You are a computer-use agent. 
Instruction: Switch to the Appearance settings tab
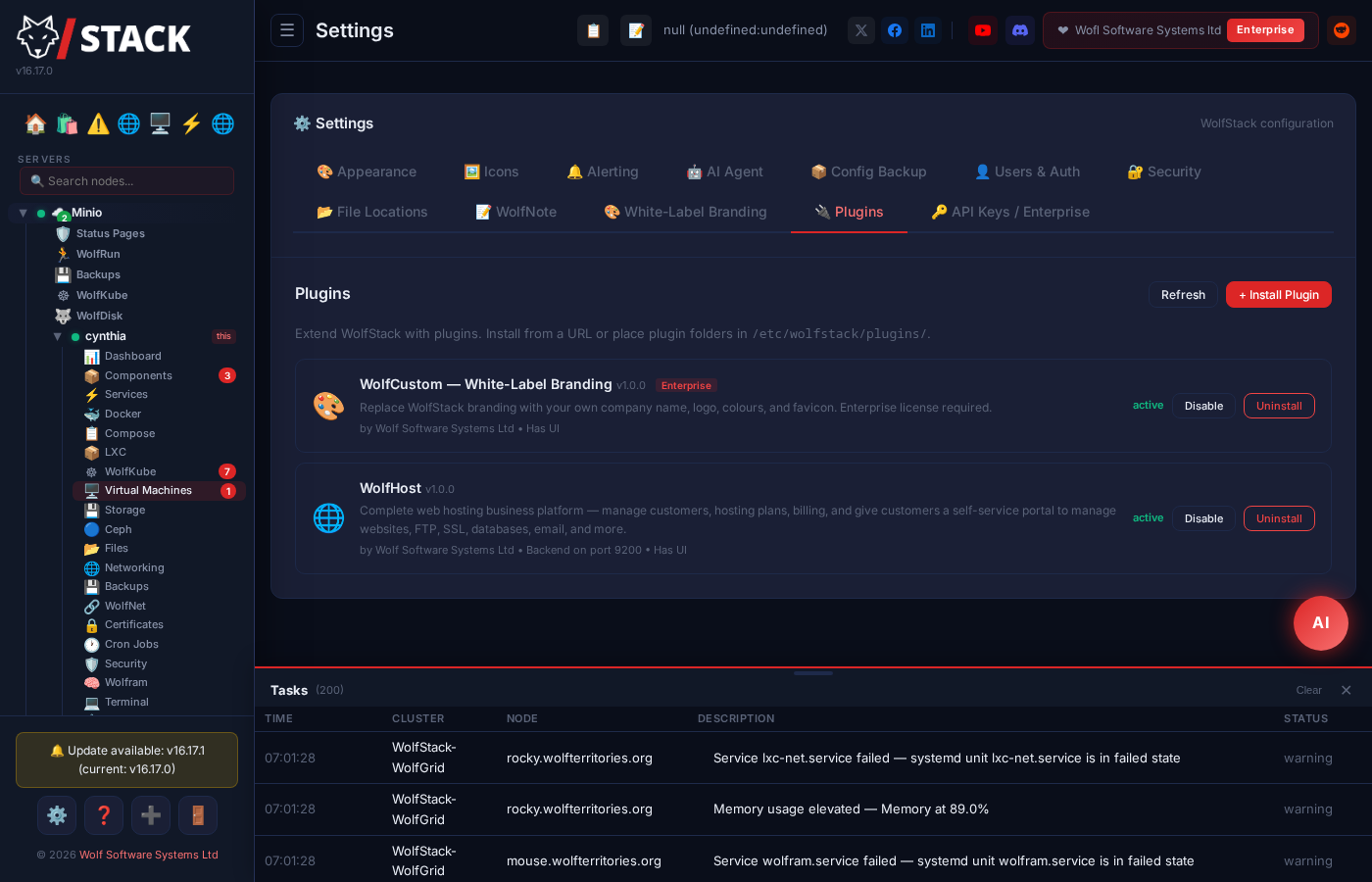tap(367, 171)
